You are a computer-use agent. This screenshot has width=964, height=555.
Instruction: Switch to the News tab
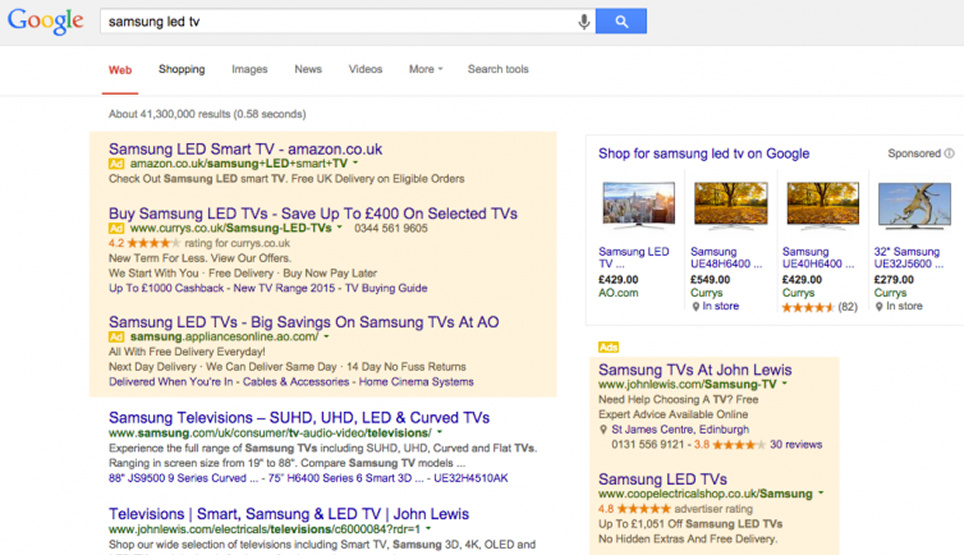pyautogui.click(x=308, y=69)
